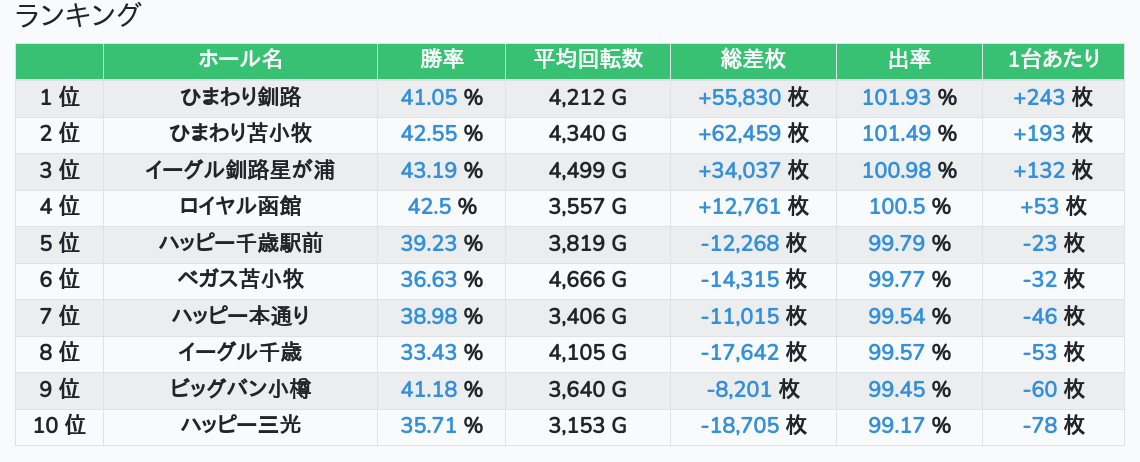Select the 総差枚 column header
This screenshot has height=462, width=1140.
coord(753,60)
